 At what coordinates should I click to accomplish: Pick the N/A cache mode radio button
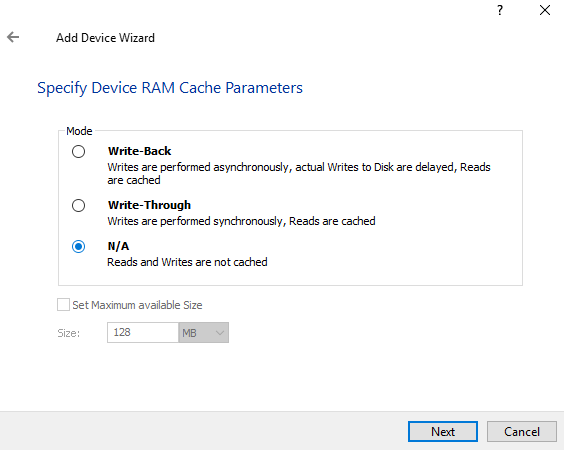(x=78, y=247)
